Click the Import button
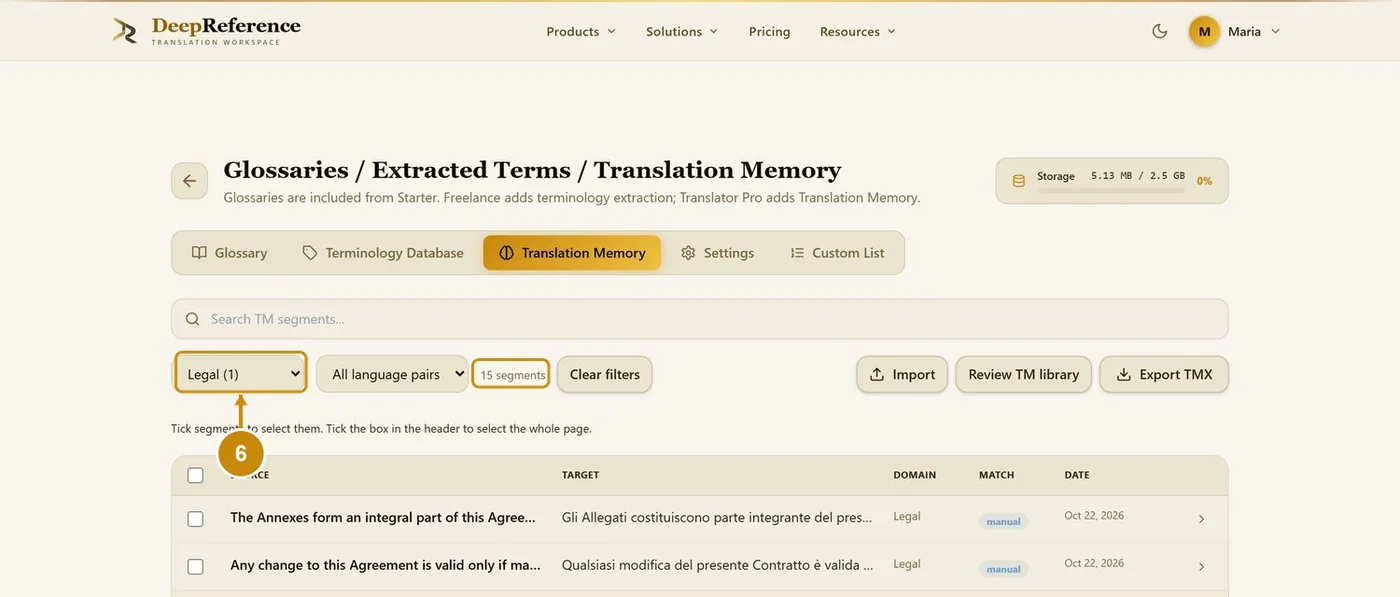The width and height of the screenshot is (1400, 597). pos(902,374)
